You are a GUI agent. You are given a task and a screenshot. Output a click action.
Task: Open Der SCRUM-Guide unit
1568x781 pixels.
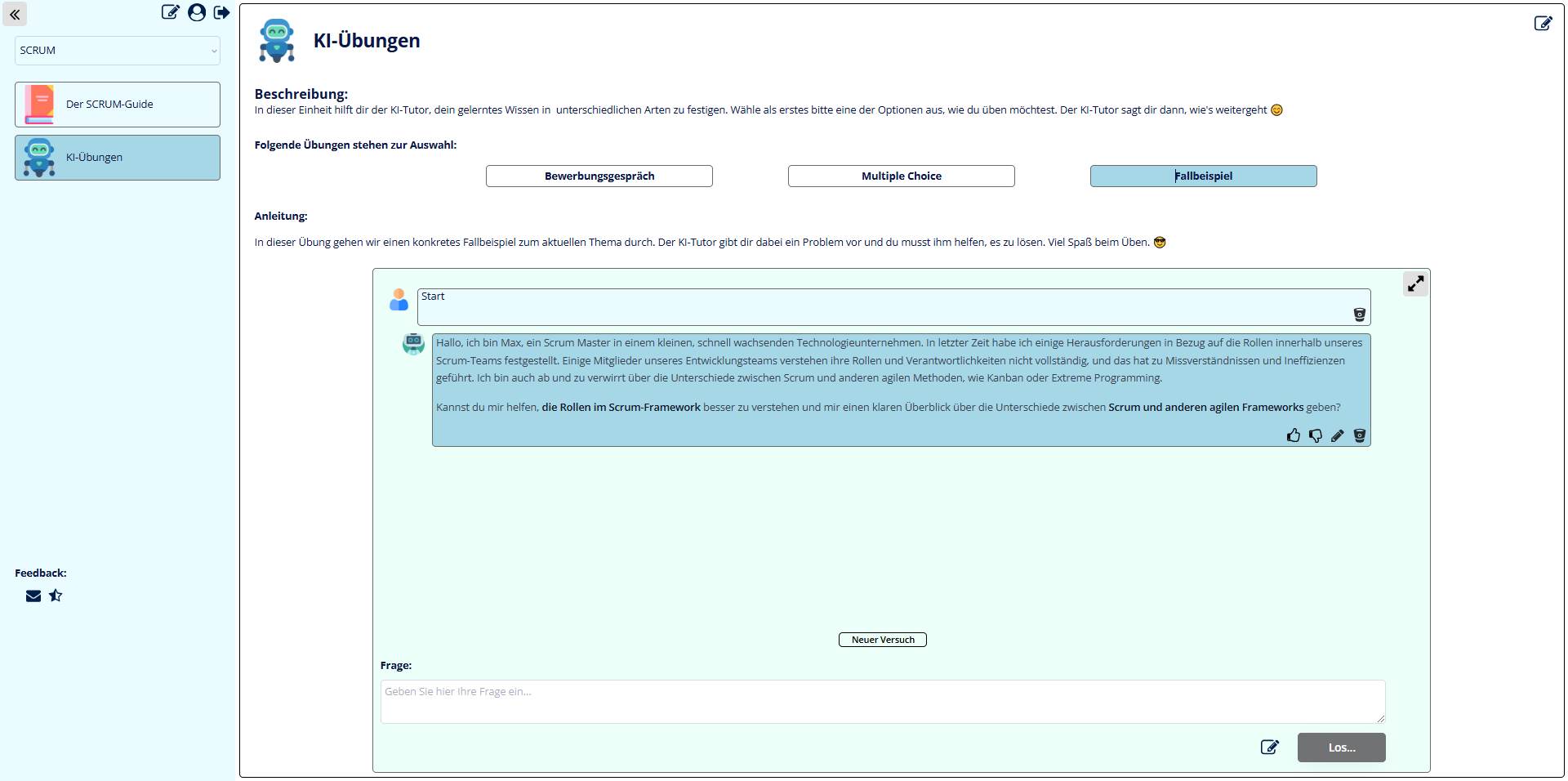[118, 105]
